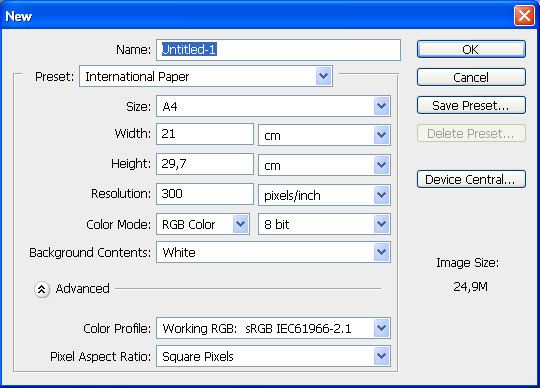This screenshot has height=388, width=540.
Task: Open the Background Contents dropdown
Action: [273, 252]
